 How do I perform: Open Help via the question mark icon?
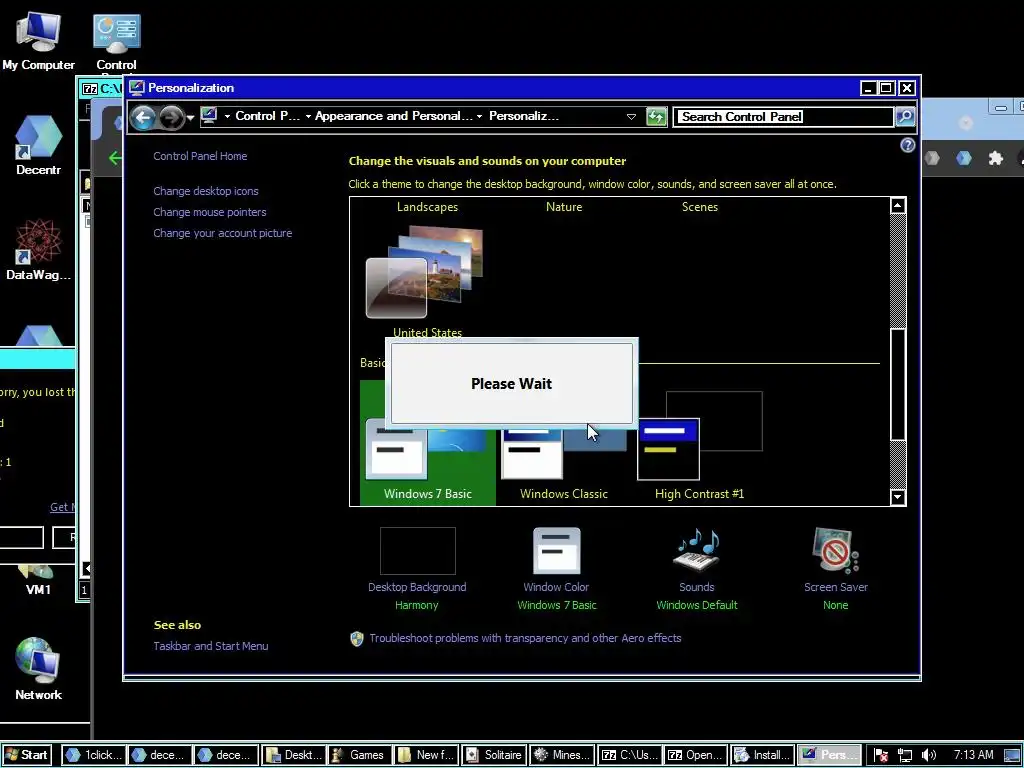(x=907, y=145)
